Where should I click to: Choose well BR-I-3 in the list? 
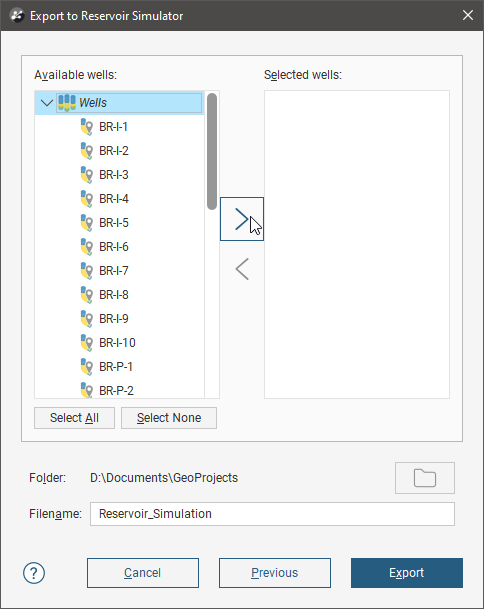pos(113,175)
